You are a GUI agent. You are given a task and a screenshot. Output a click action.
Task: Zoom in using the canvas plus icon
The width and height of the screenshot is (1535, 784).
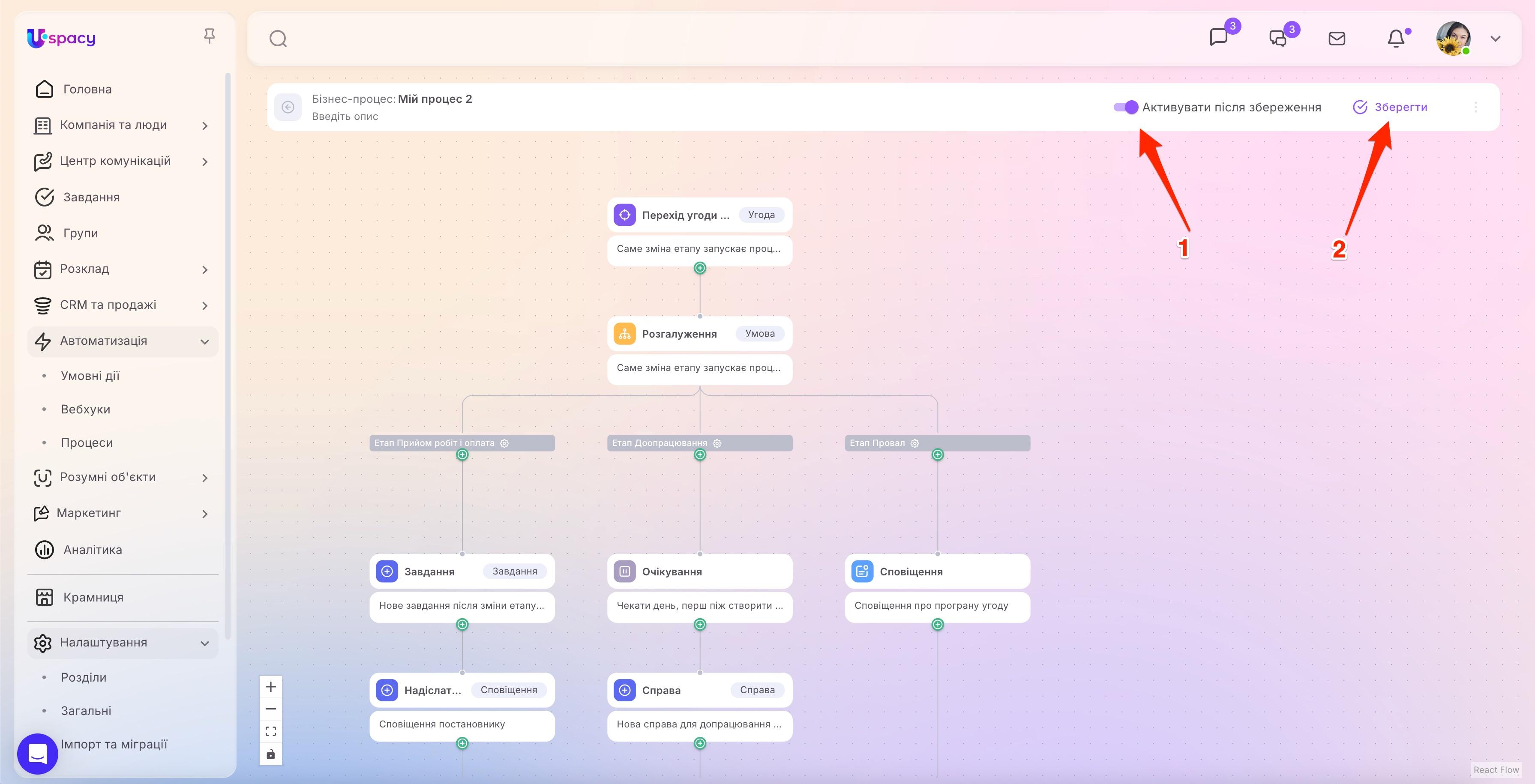pyautogui.click(x=270, y=686)
